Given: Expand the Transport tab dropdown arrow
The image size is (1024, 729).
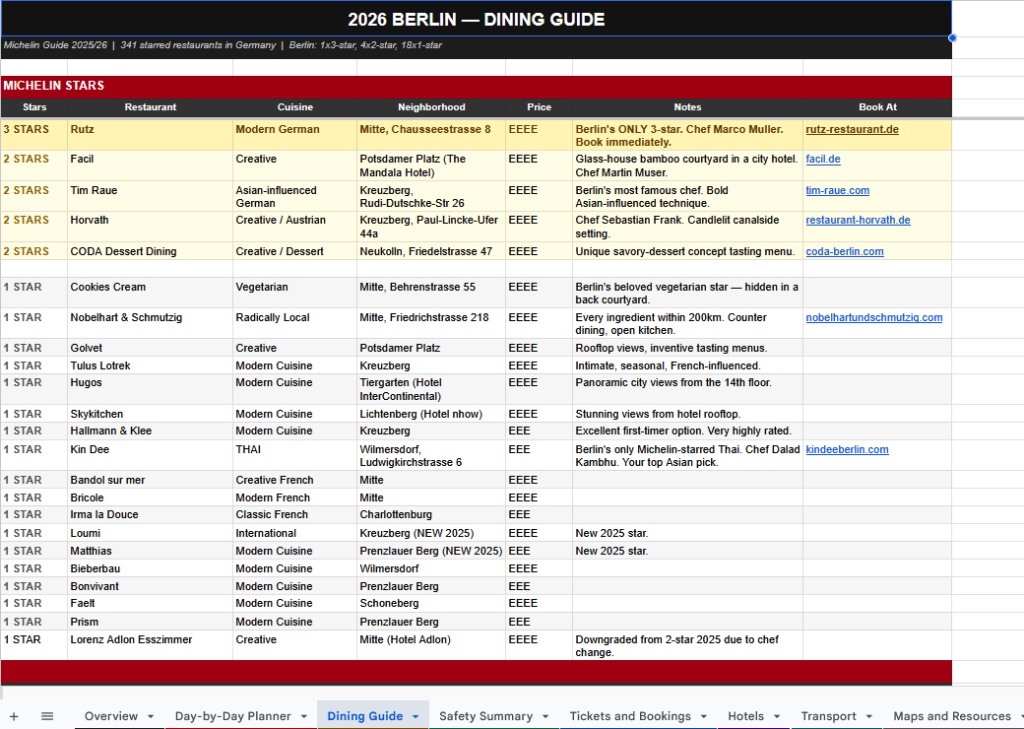Looking at the screenshot, I should 869,717.
